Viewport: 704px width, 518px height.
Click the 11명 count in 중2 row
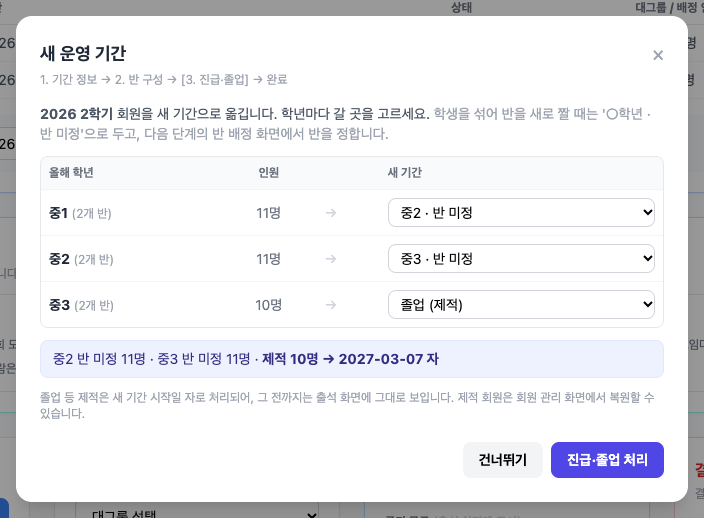(268, 259)
